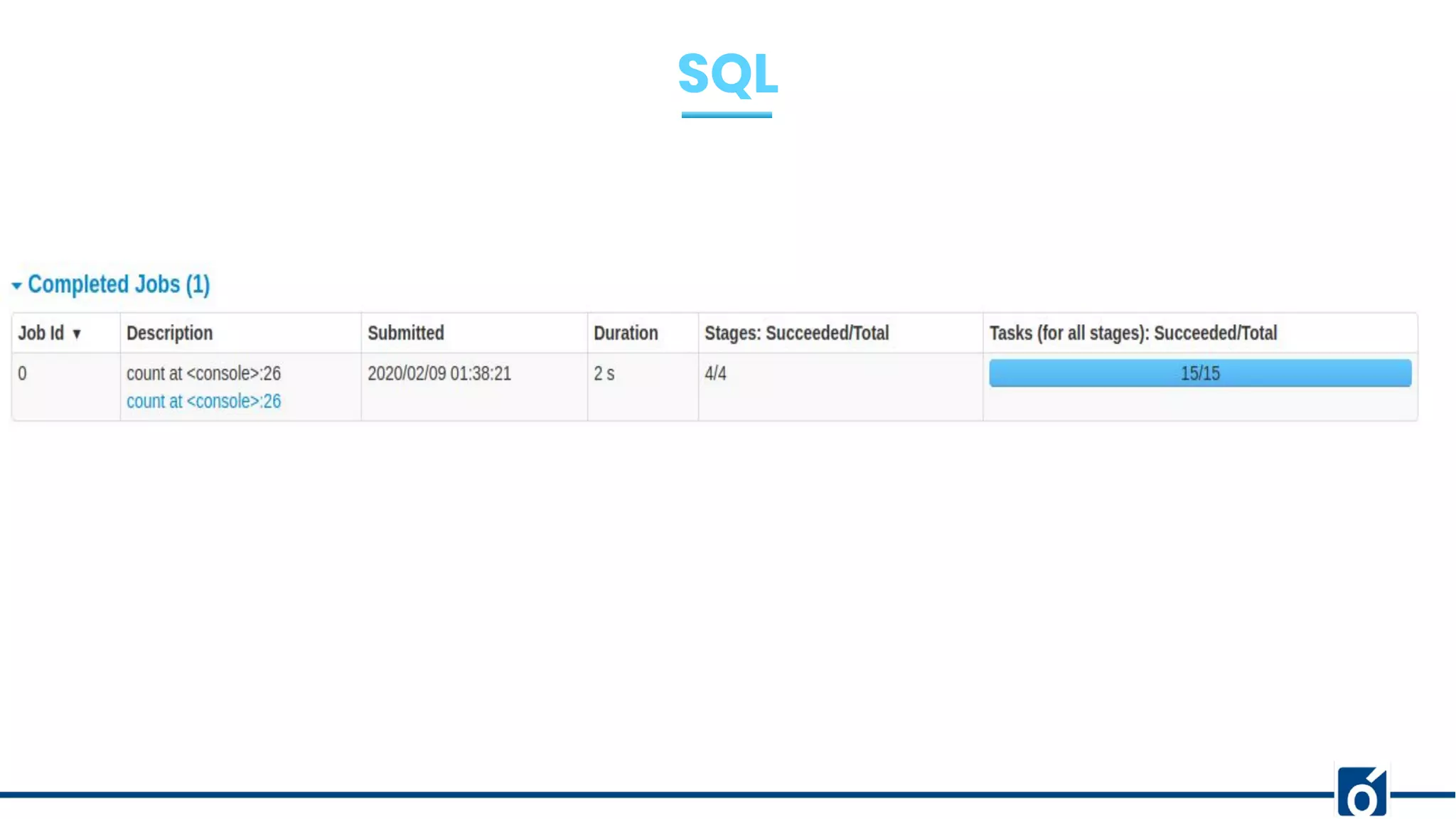Click the 15/15 task progress bar
This screenshot has height=819, width=1456.
tap(1199, 373)
